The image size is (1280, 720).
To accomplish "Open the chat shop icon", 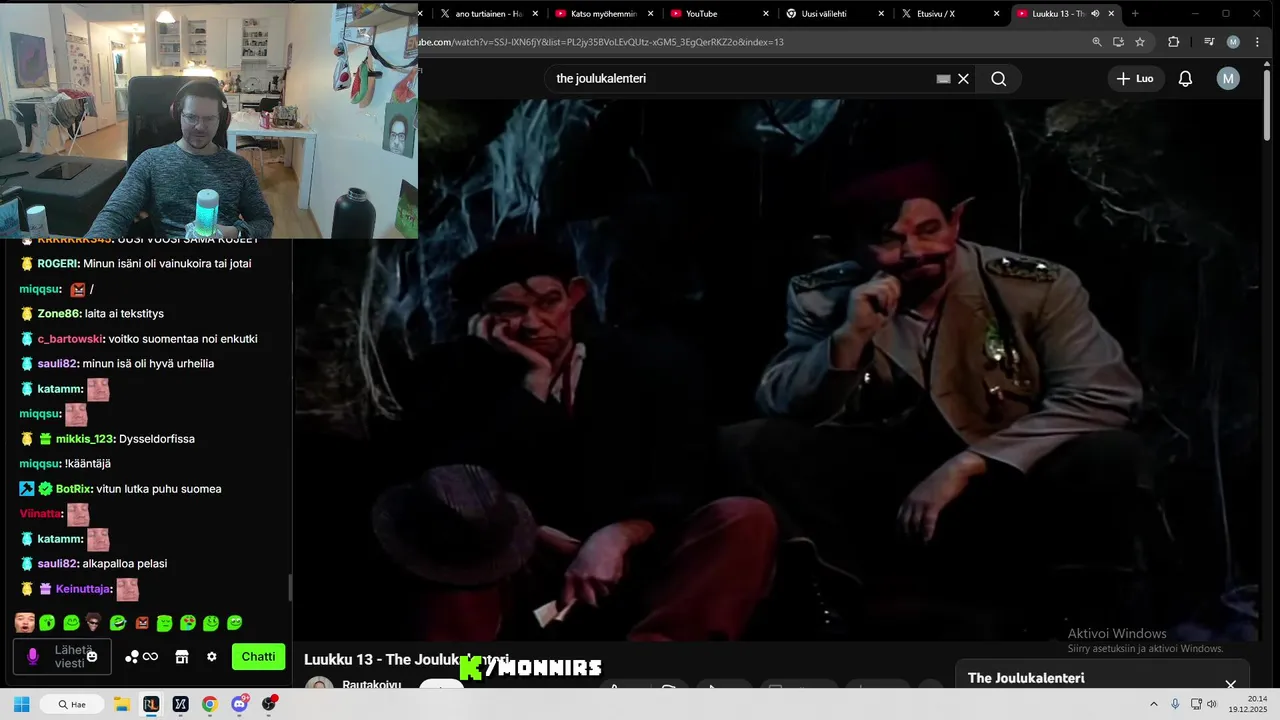I will (x=182, y=657).
